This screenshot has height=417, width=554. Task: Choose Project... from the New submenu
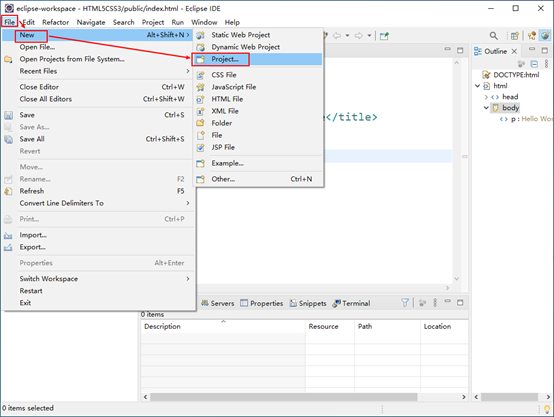[x=258, y=59]
